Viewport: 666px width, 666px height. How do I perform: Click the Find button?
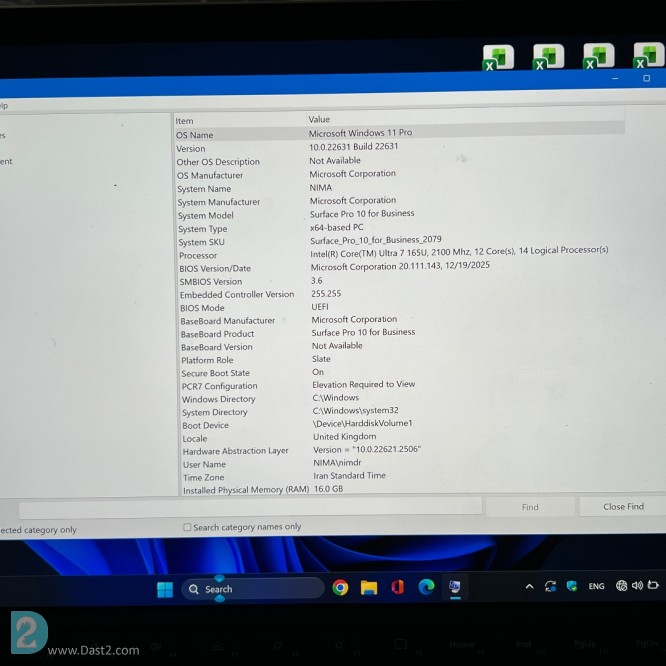point(530,507)
